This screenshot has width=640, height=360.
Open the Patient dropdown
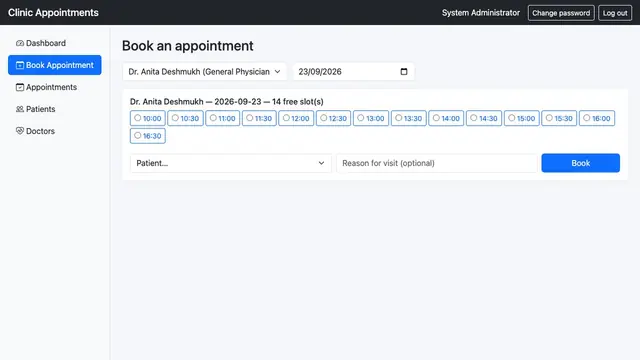[x=231, y=163]
